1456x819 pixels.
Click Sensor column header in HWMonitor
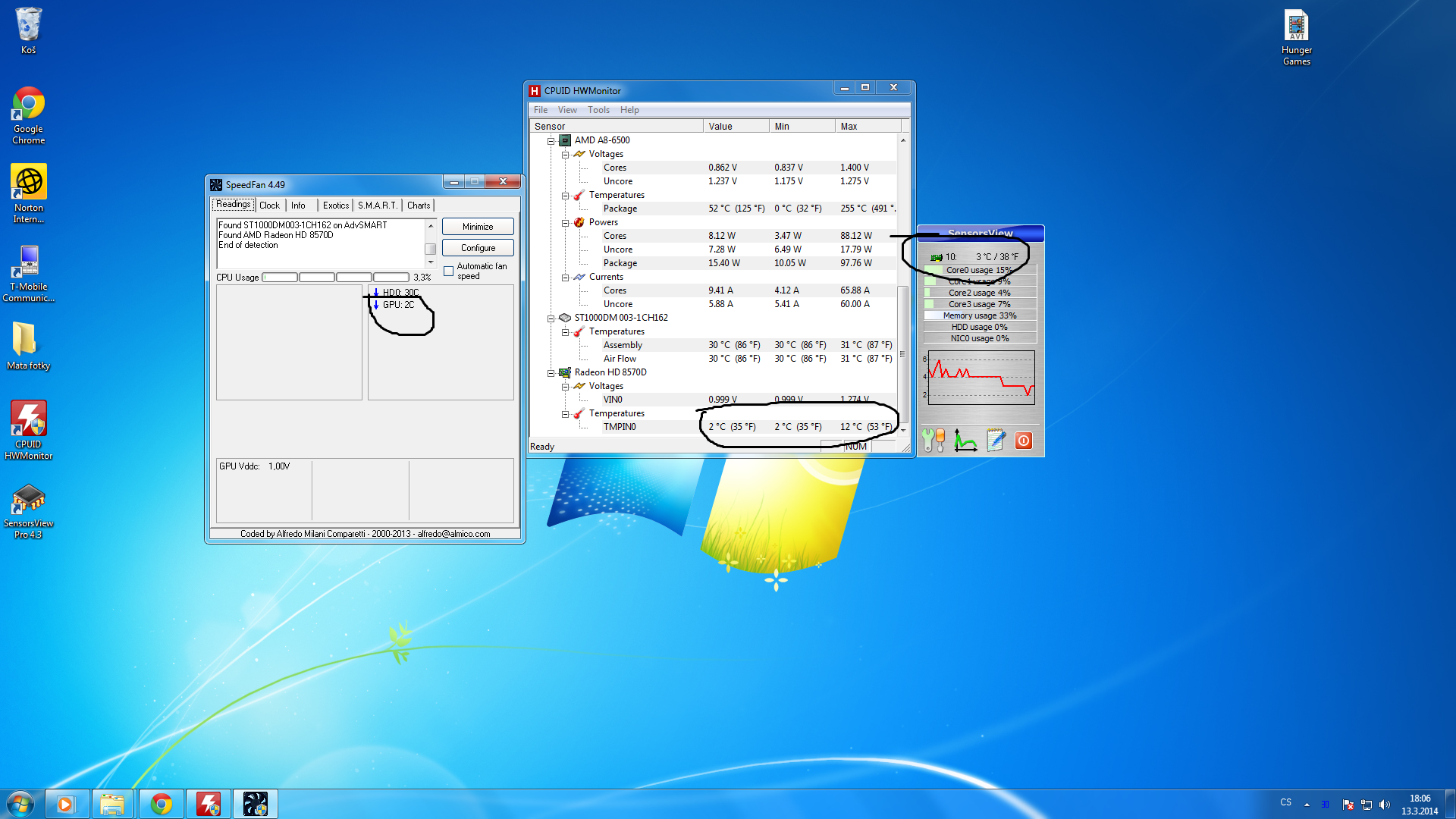(617, 127)
